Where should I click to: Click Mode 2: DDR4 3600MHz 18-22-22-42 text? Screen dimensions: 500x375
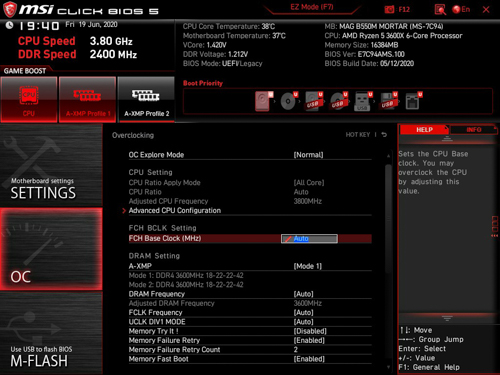pos(186,285)
